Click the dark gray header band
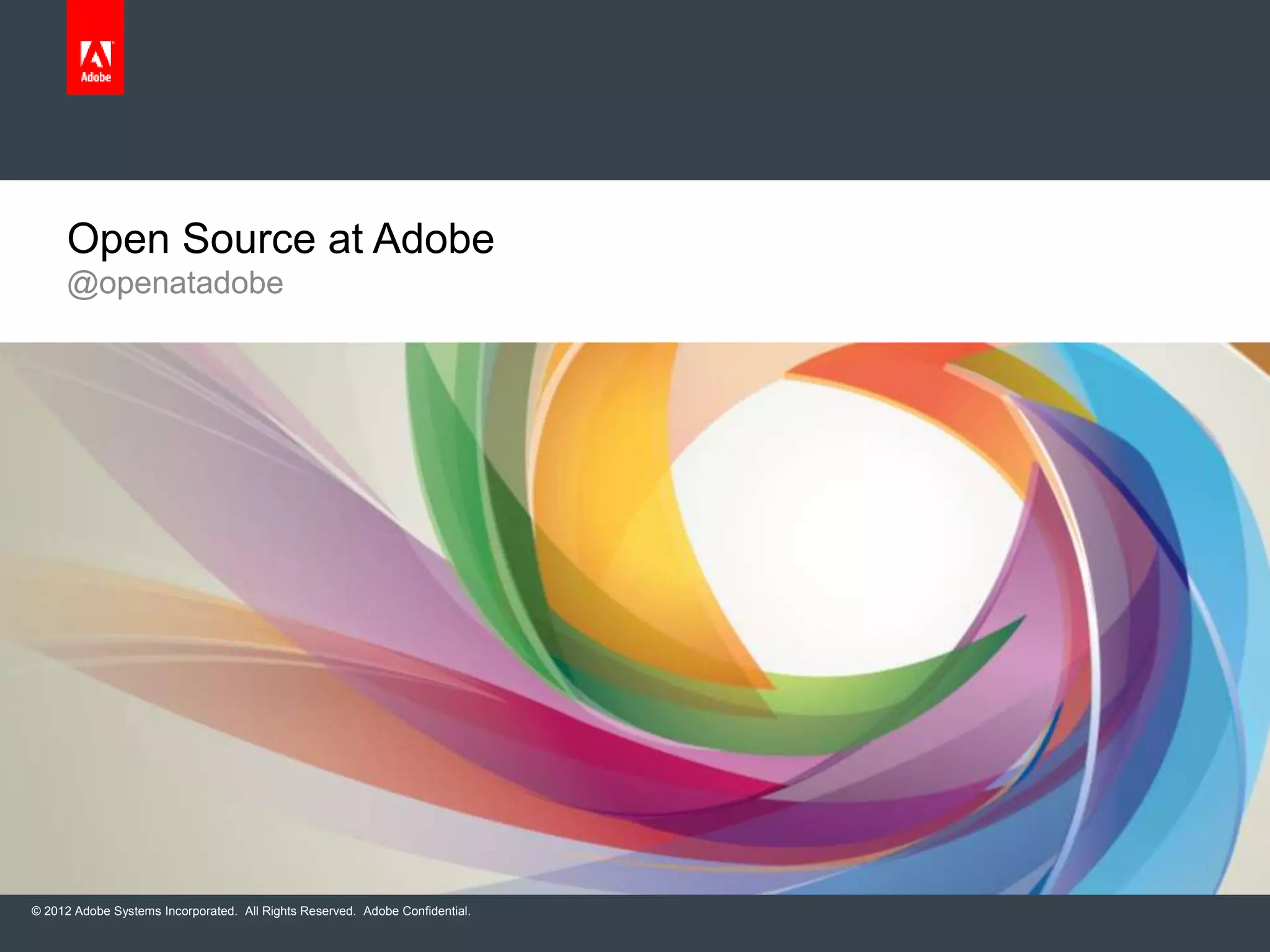The image size is (1270, 952). [682, 90]
